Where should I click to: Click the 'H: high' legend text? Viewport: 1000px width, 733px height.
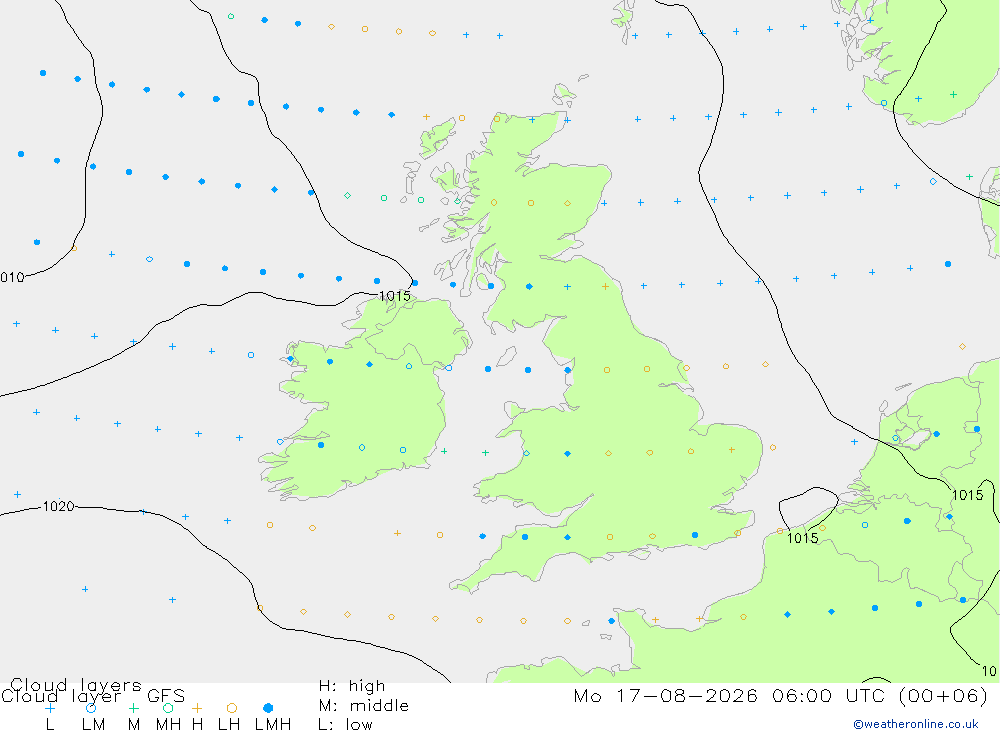coord(352,686)
